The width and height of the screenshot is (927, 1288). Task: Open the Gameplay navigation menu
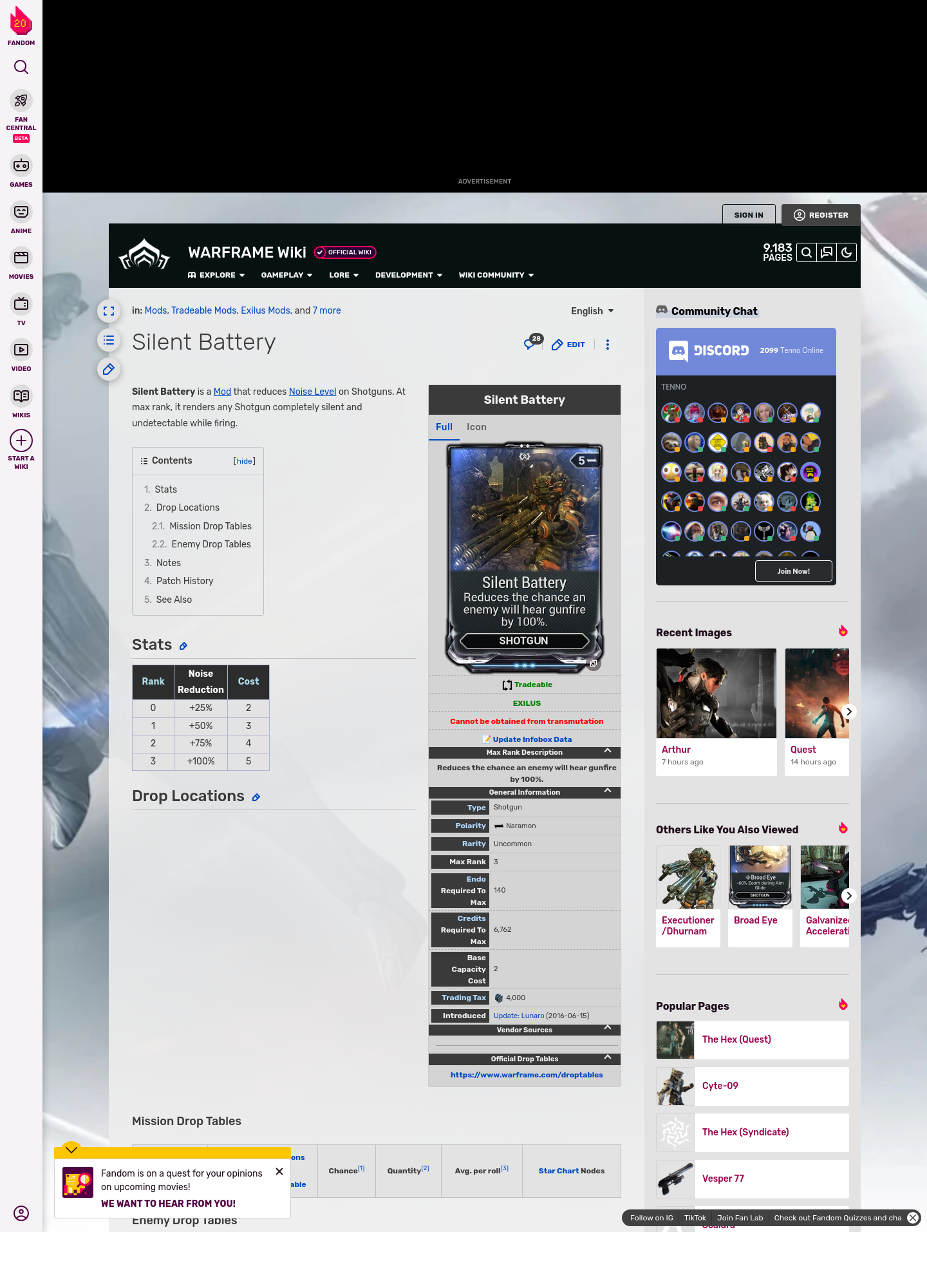click(x=286, y=275)
